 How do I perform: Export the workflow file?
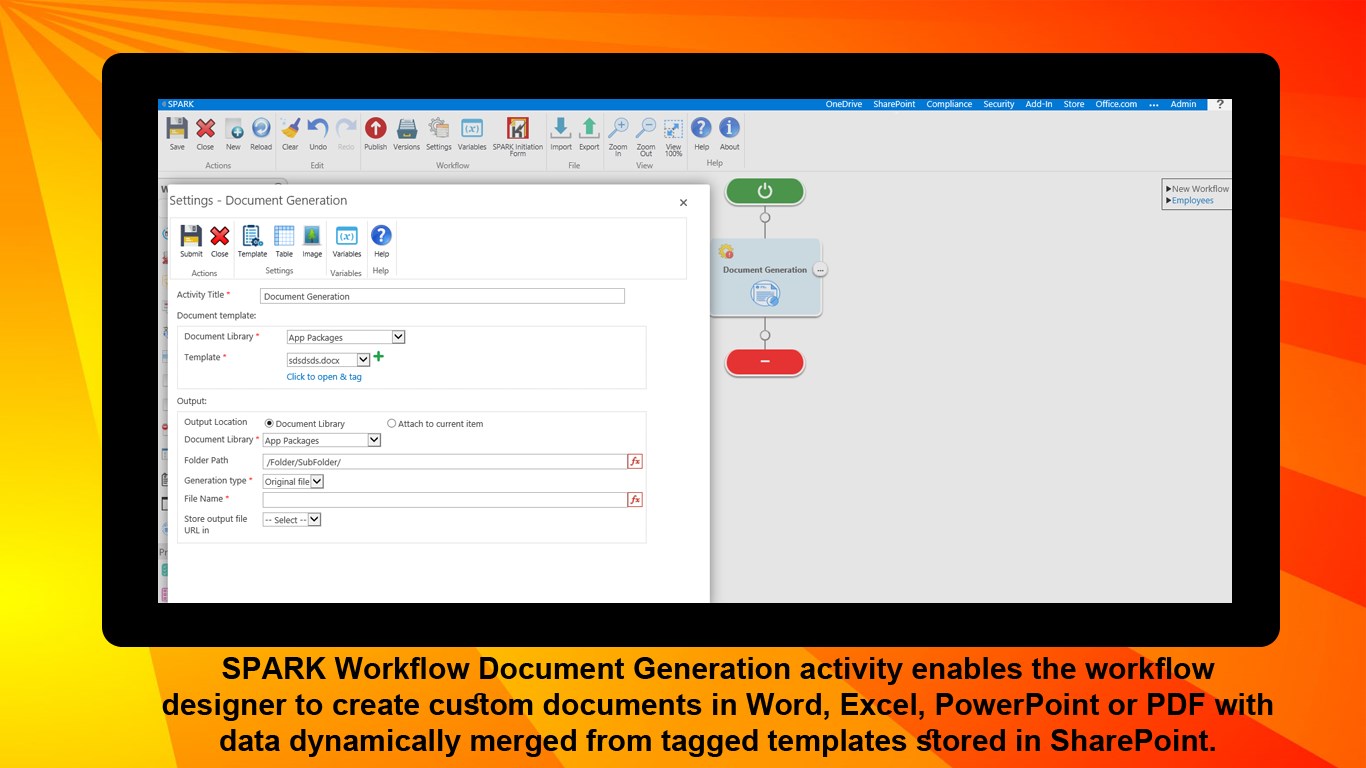(x=589, y=133)
